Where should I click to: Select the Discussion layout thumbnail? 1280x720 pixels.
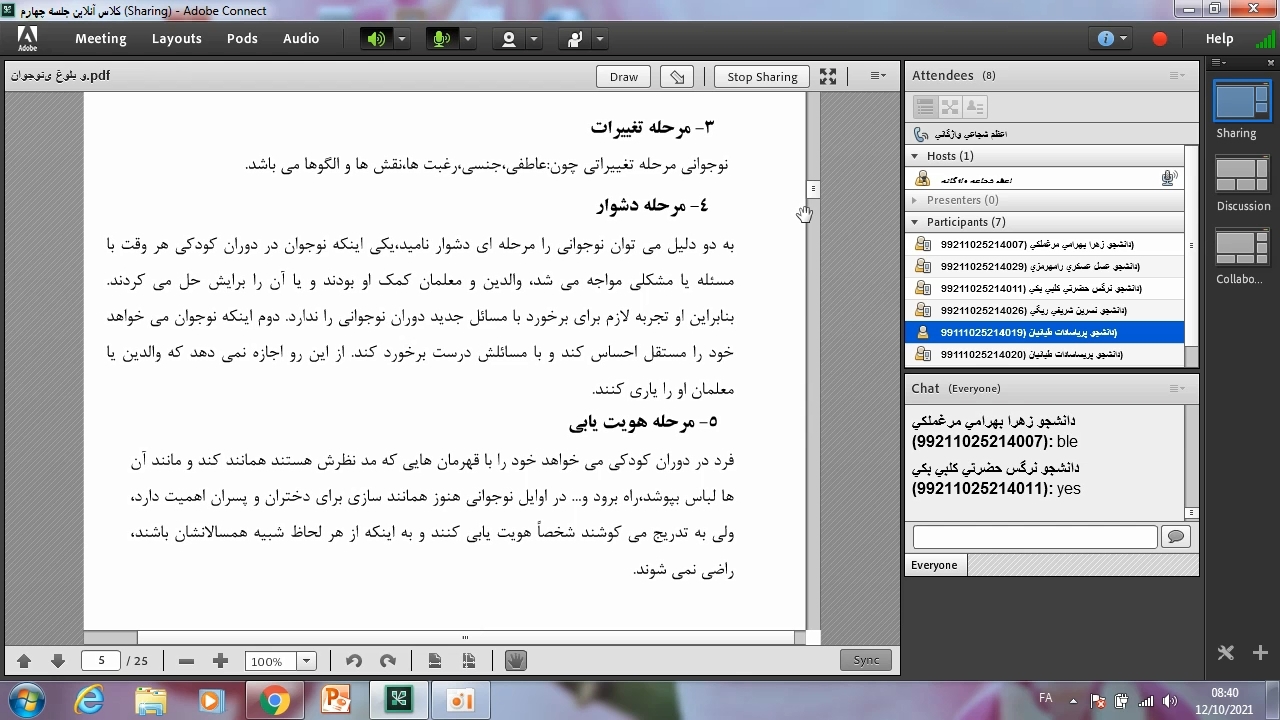pos(1242,177)
